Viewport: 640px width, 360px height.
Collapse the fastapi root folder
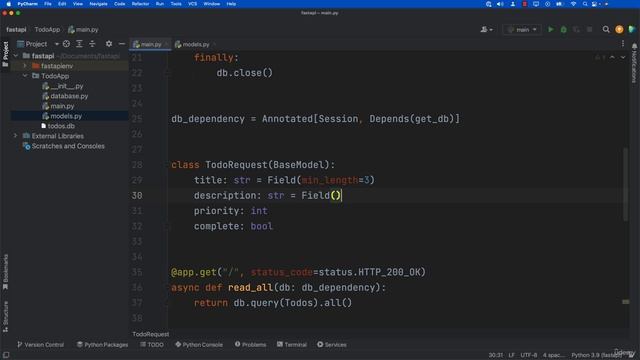point(16,56)
